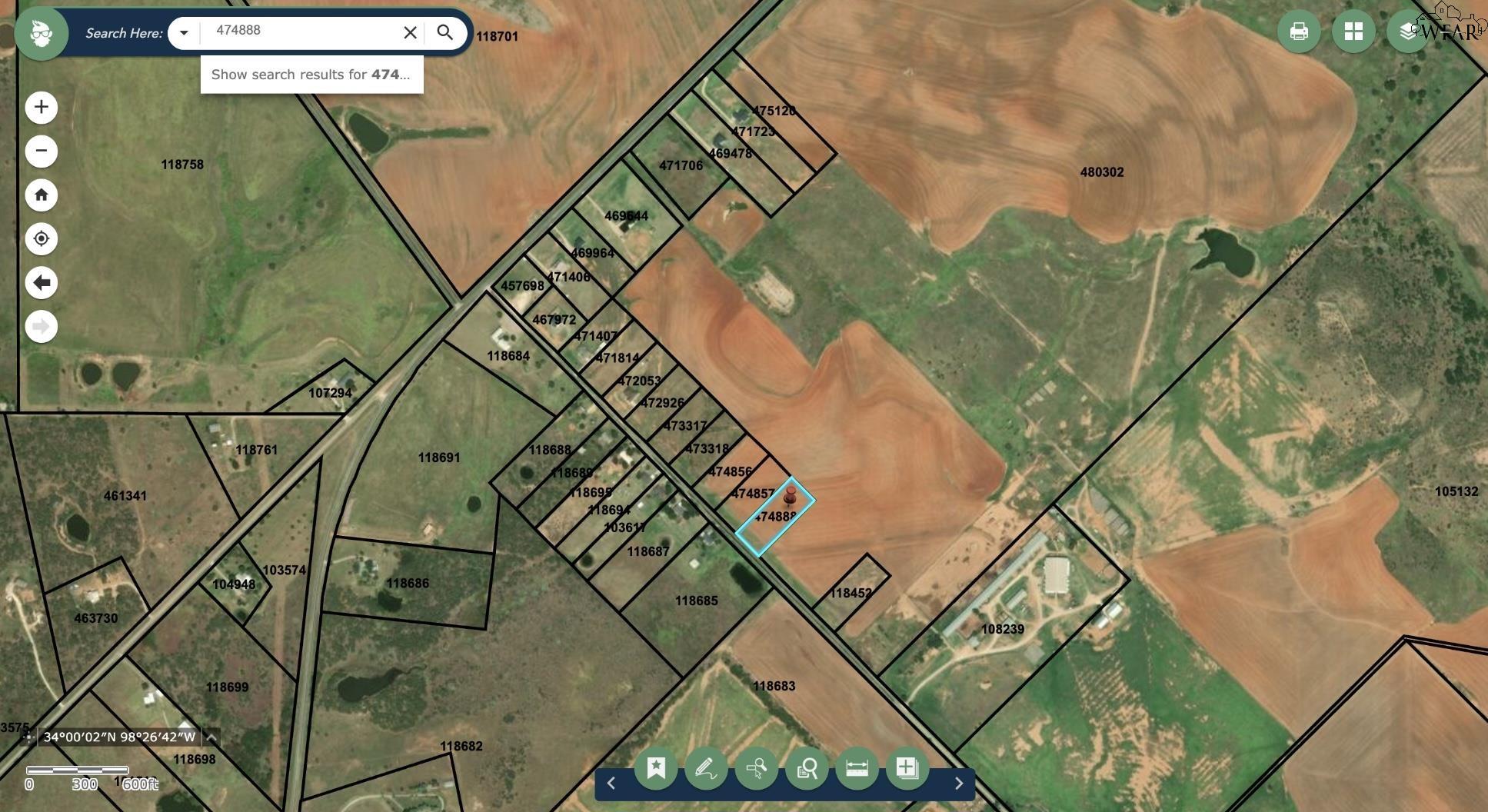Select 'Show search results for 474...' suggestion
Screen dimensions: 1488x812
pos(311,75)
